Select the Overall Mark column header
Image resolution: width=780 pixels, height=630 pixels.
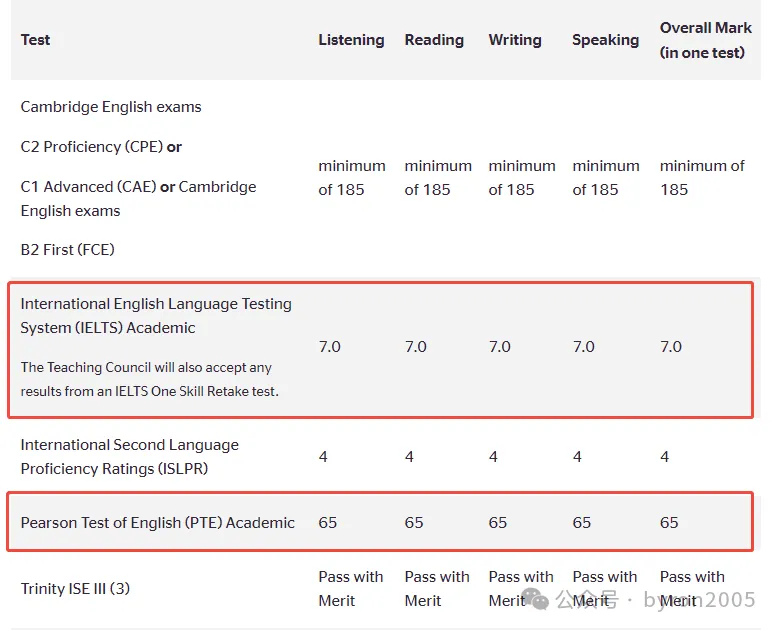click(x=704, y=40)
